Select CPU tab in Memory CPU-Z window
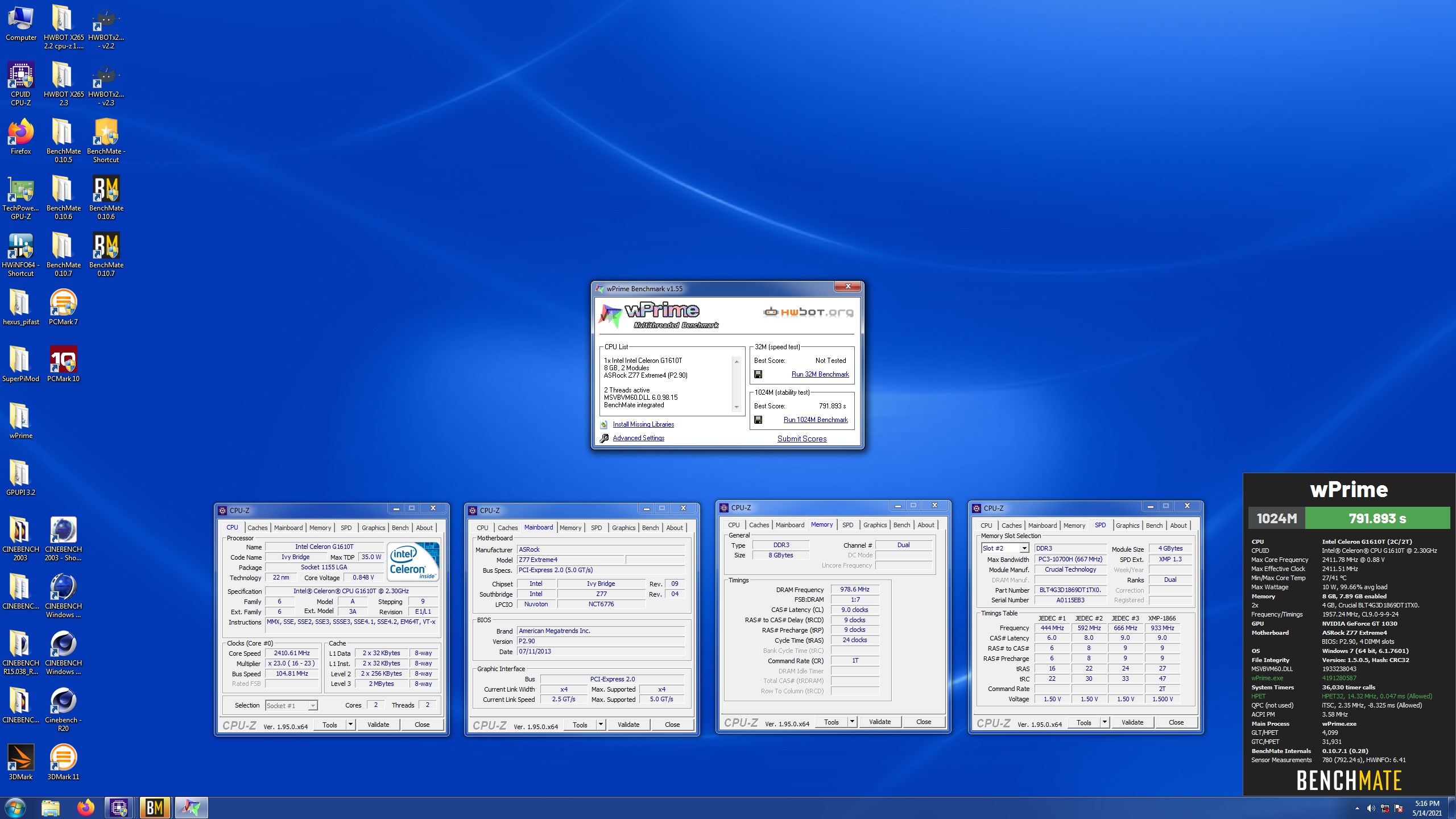The width and height of the screenshot is (1456, 819). click(734, 525)
